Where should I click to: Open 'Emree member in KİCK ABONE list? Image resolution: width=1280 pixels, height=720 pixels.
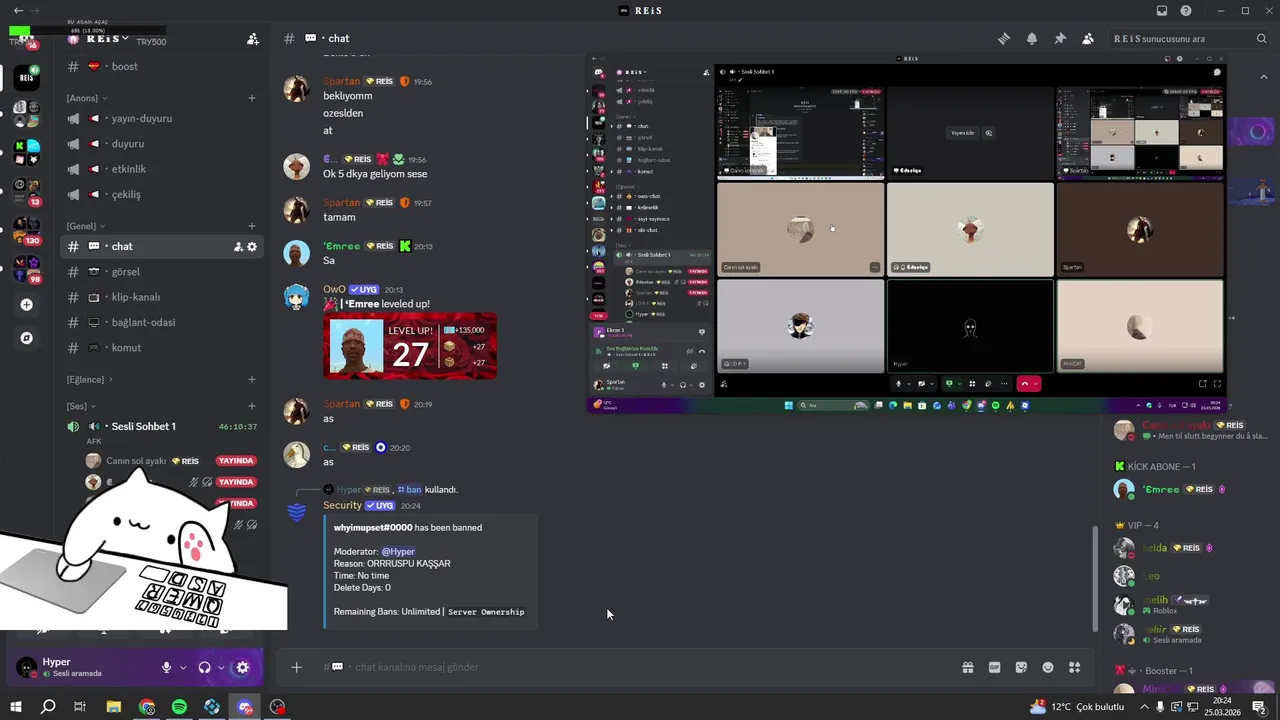(x=1180, y=489)
